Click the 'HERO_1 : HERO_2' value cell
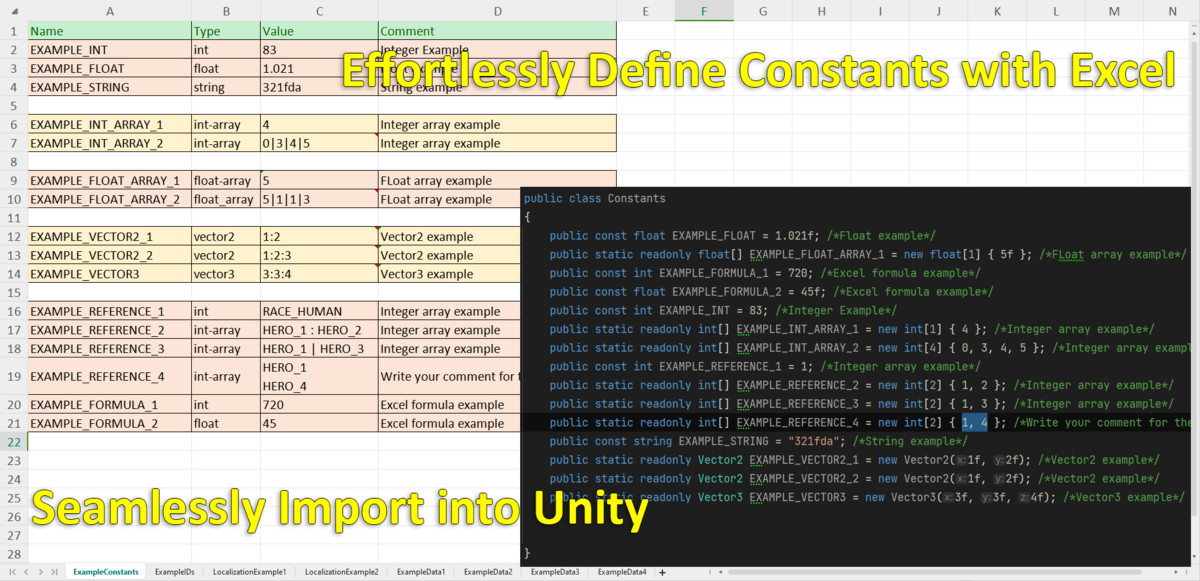1200x581 pixels. pyautogui.click(x=318, y=330)
